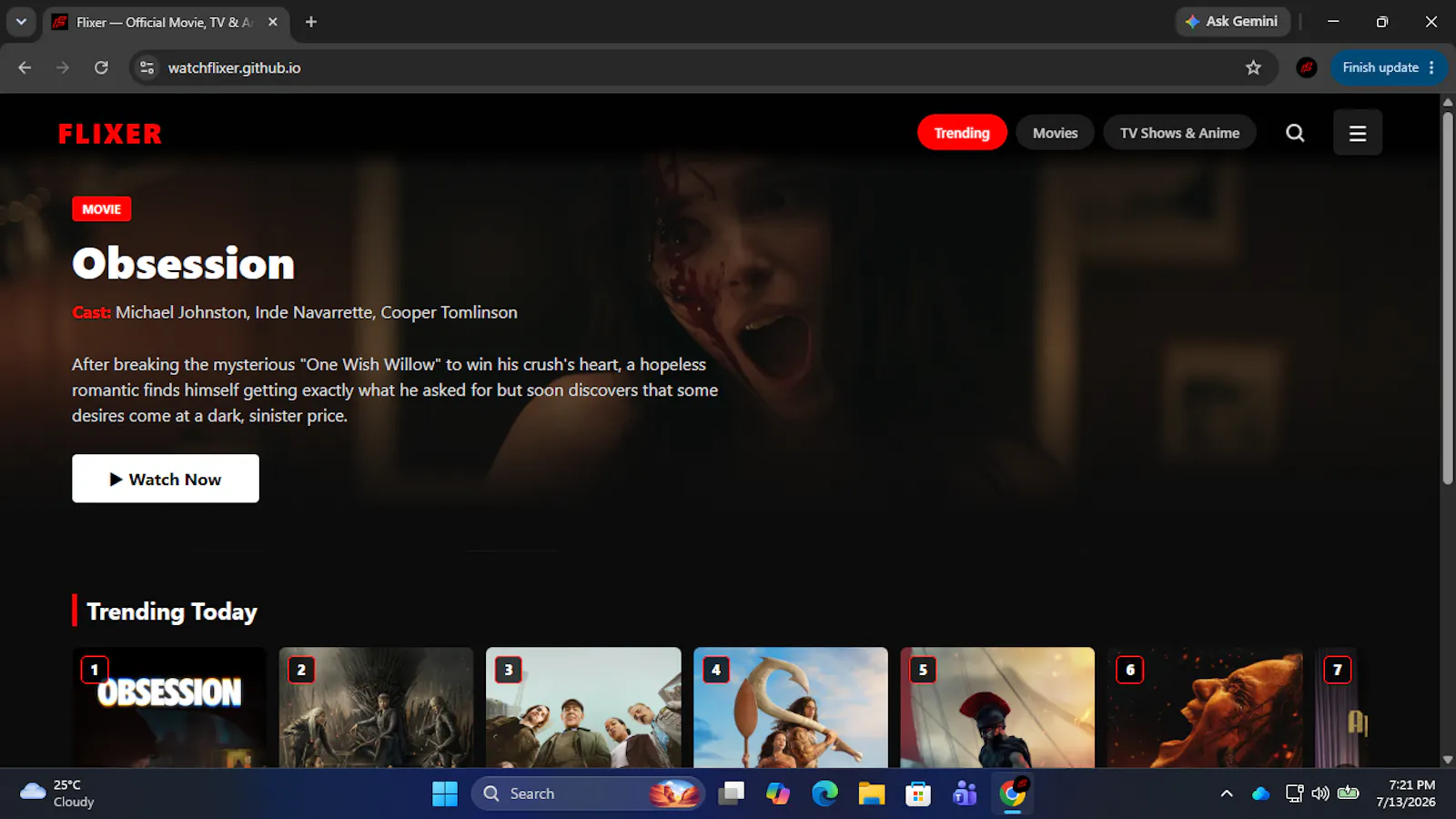Open the Chrome three-dot menu

(x=1432, y=67)
